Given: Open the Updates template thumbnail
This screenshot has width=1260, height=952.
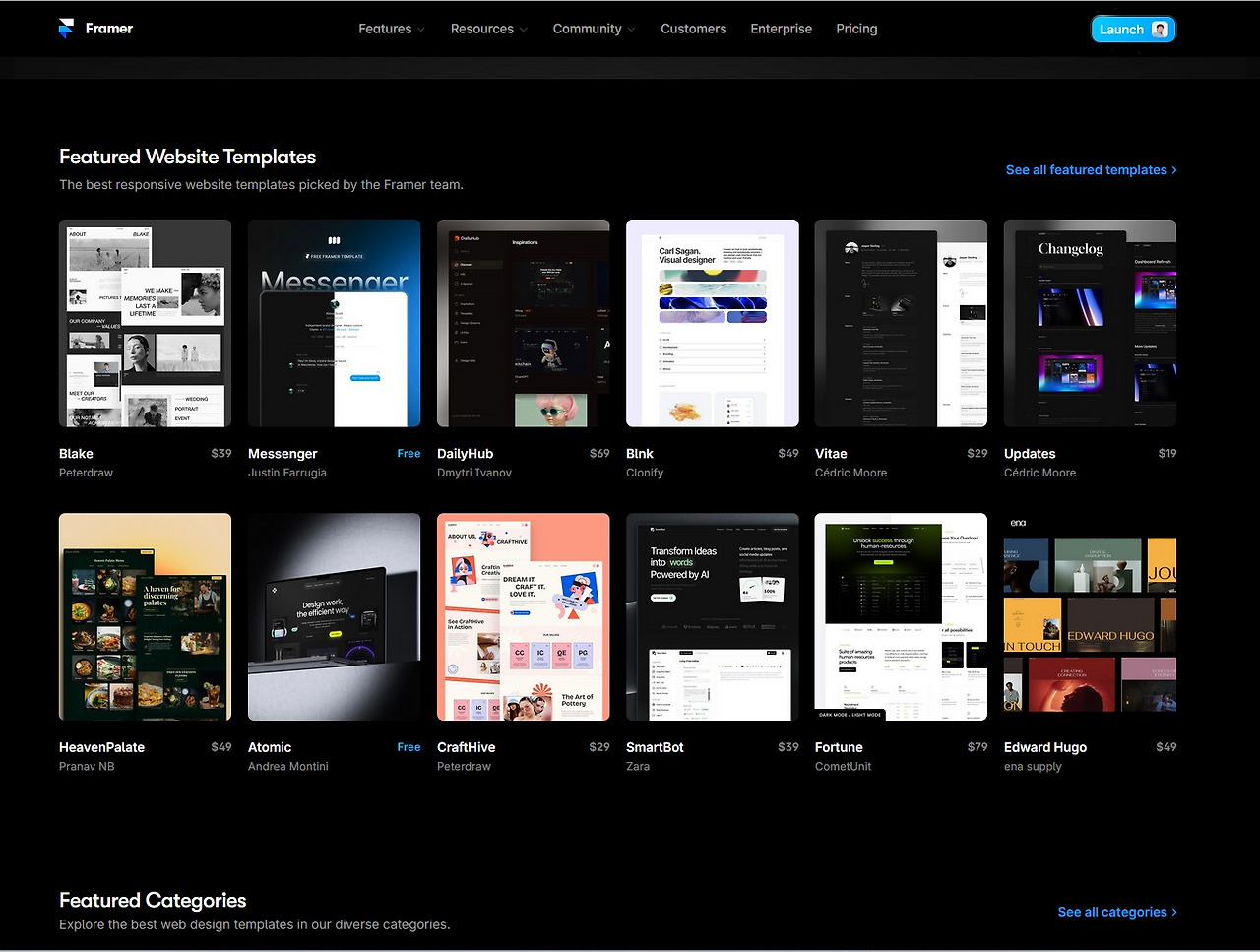Looking at the screenshot, I should click(1090, 323).
